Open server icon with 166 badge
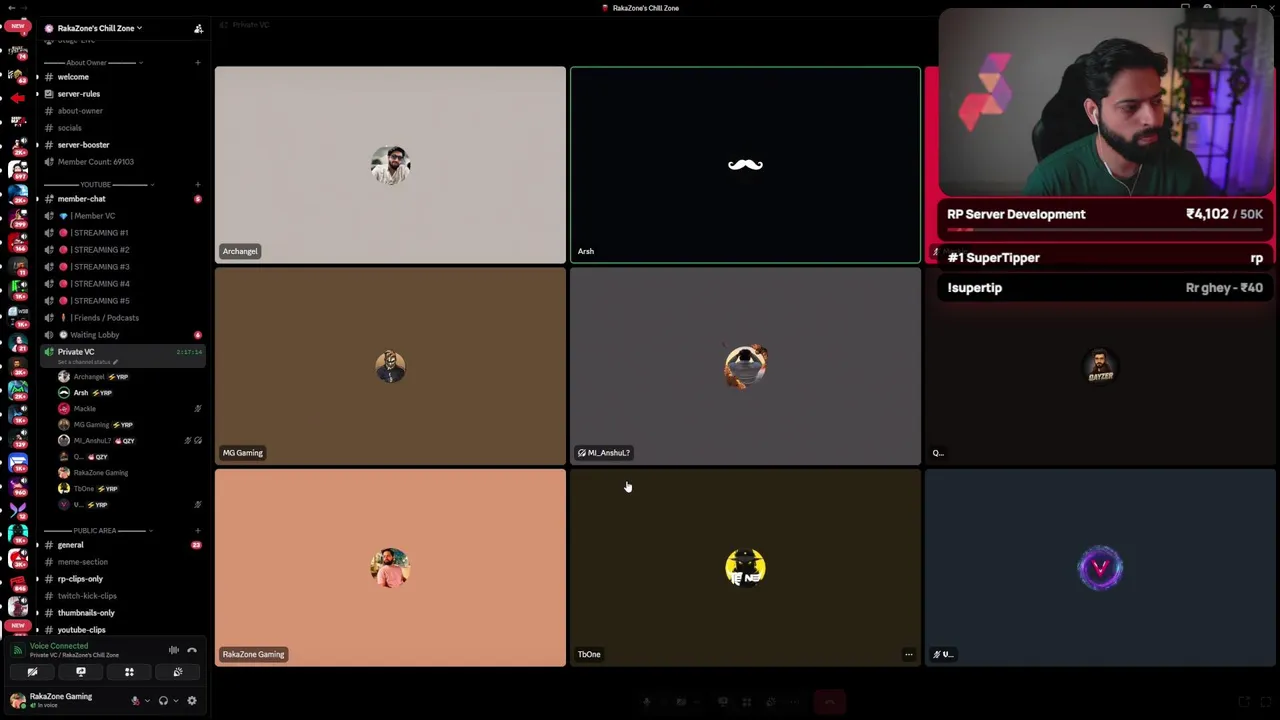Image resolution: width=1280 pixels, height=720 pixels. coord(18,243)
